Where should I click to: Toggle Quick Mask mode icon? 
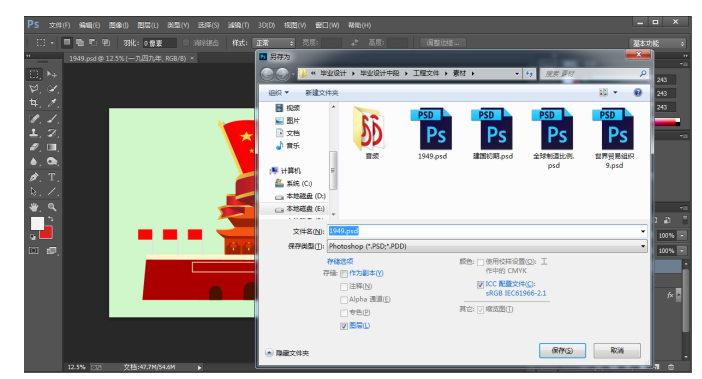pos(34,251)
